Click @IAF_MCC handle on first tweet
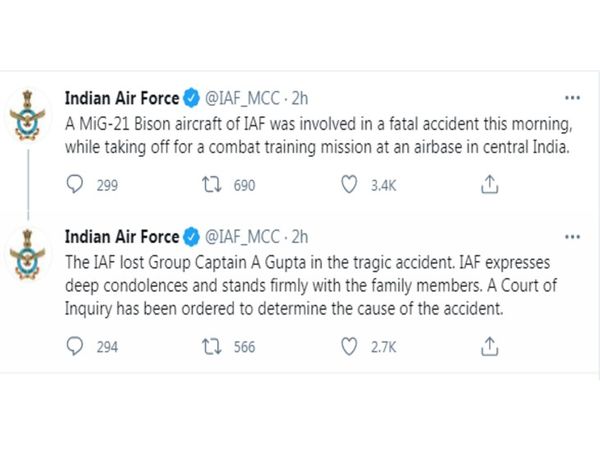 [243, 99]
